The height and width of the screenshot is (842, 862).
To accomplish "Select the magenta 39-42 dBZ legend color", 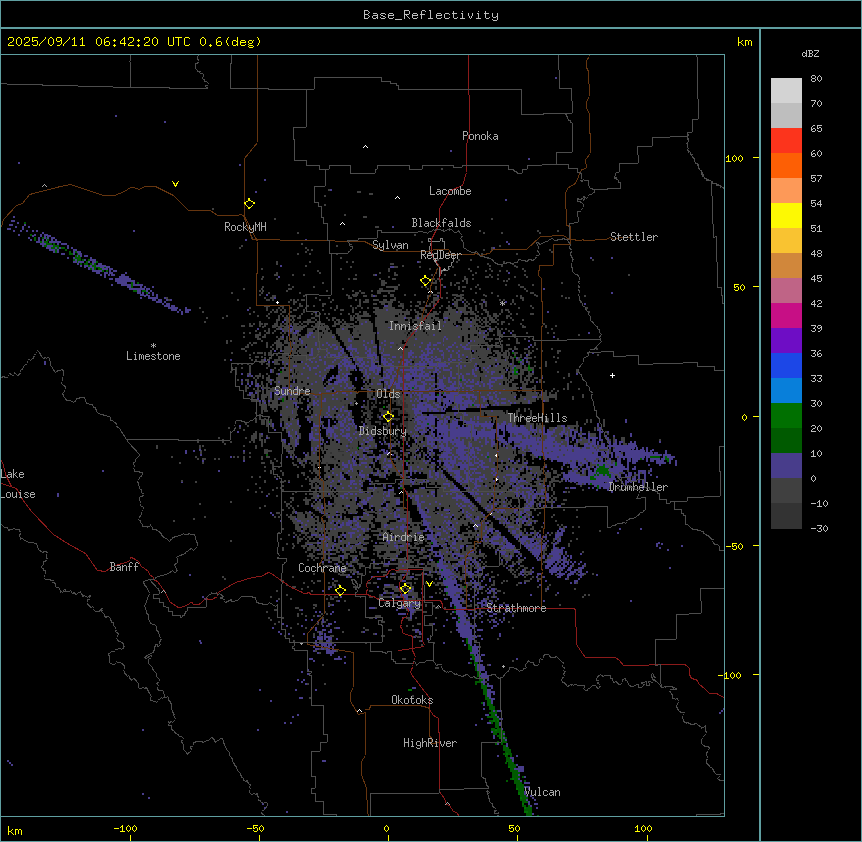I will [786, 315].
